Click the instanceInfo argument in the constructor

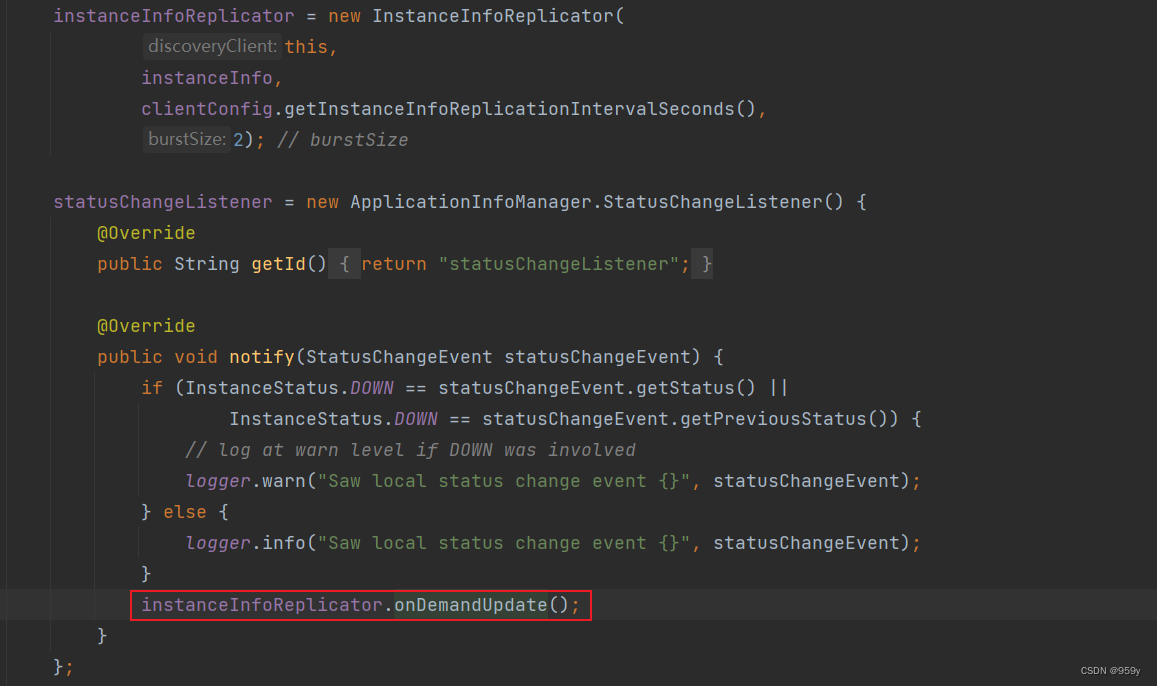[x=207, y=77]
